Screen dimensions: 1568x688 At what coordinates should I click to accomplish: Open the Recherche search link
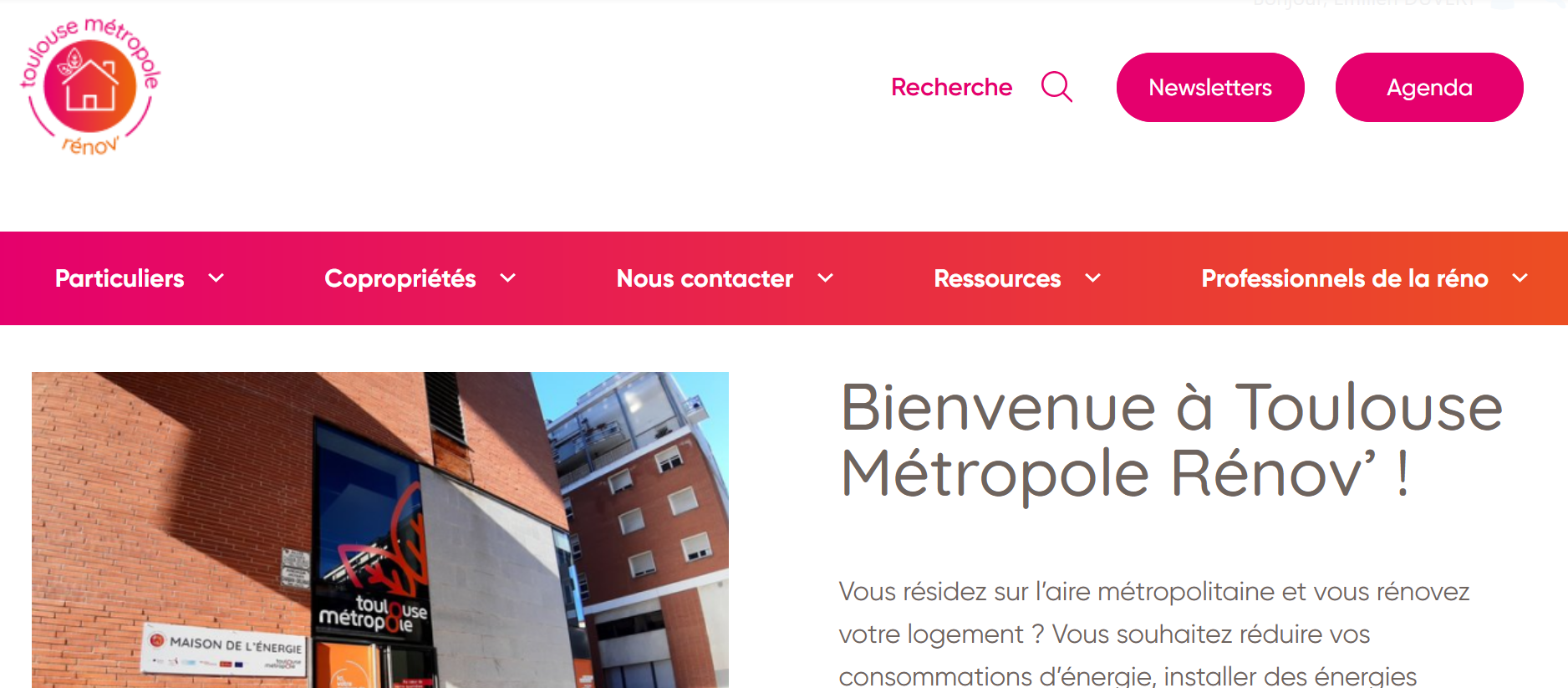click(951, 87)
